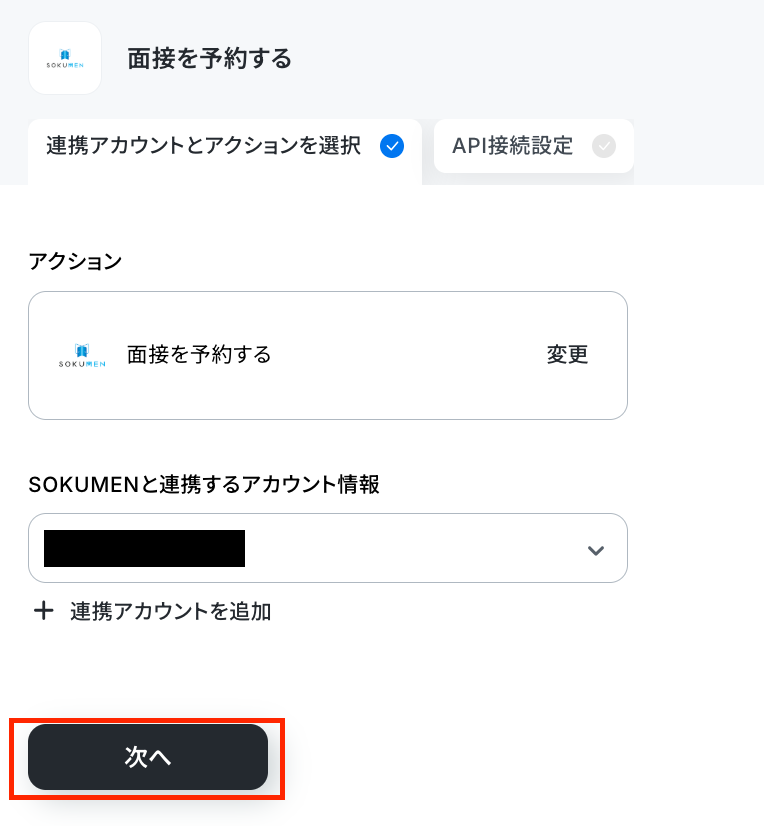Click 連携アカウントを追加 link
The image size is (764, 826).
170,612
